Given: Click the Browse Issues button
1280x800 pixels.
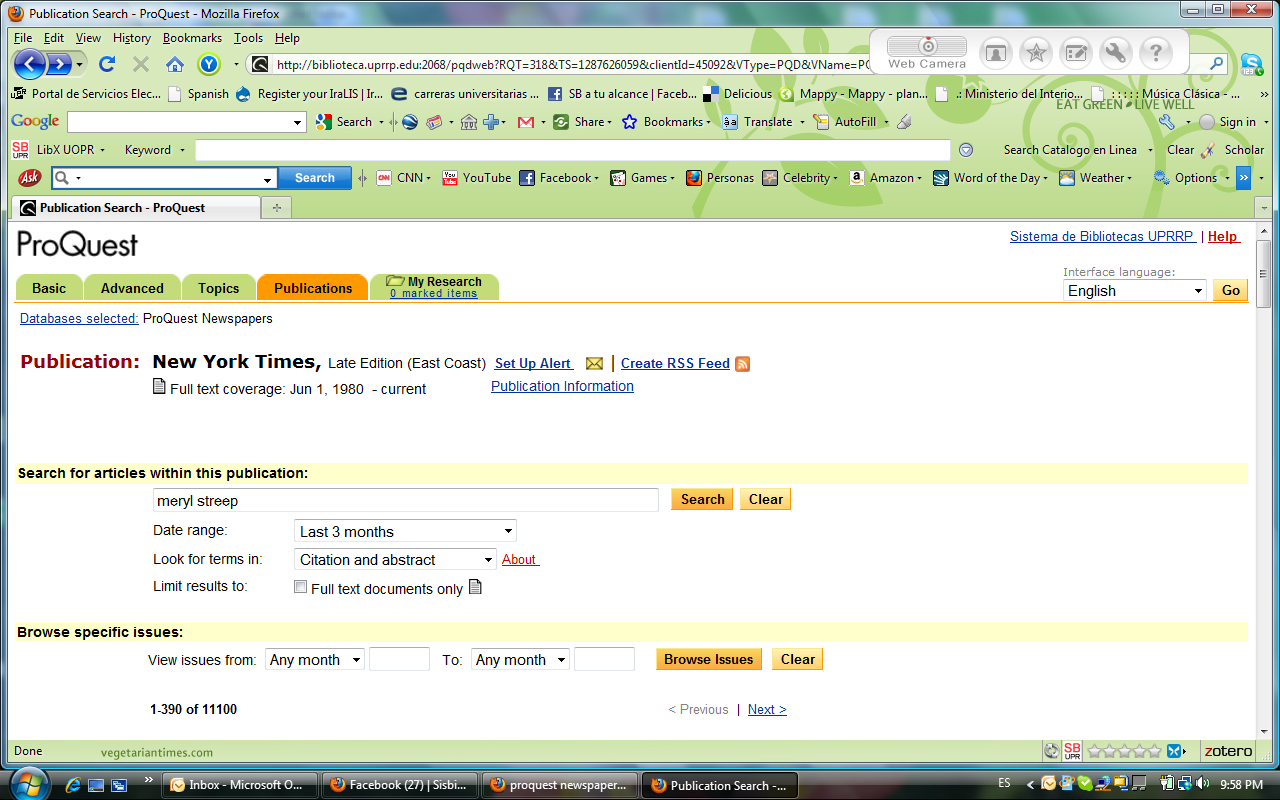Looking at the screenshot, I should click(708, 660).
